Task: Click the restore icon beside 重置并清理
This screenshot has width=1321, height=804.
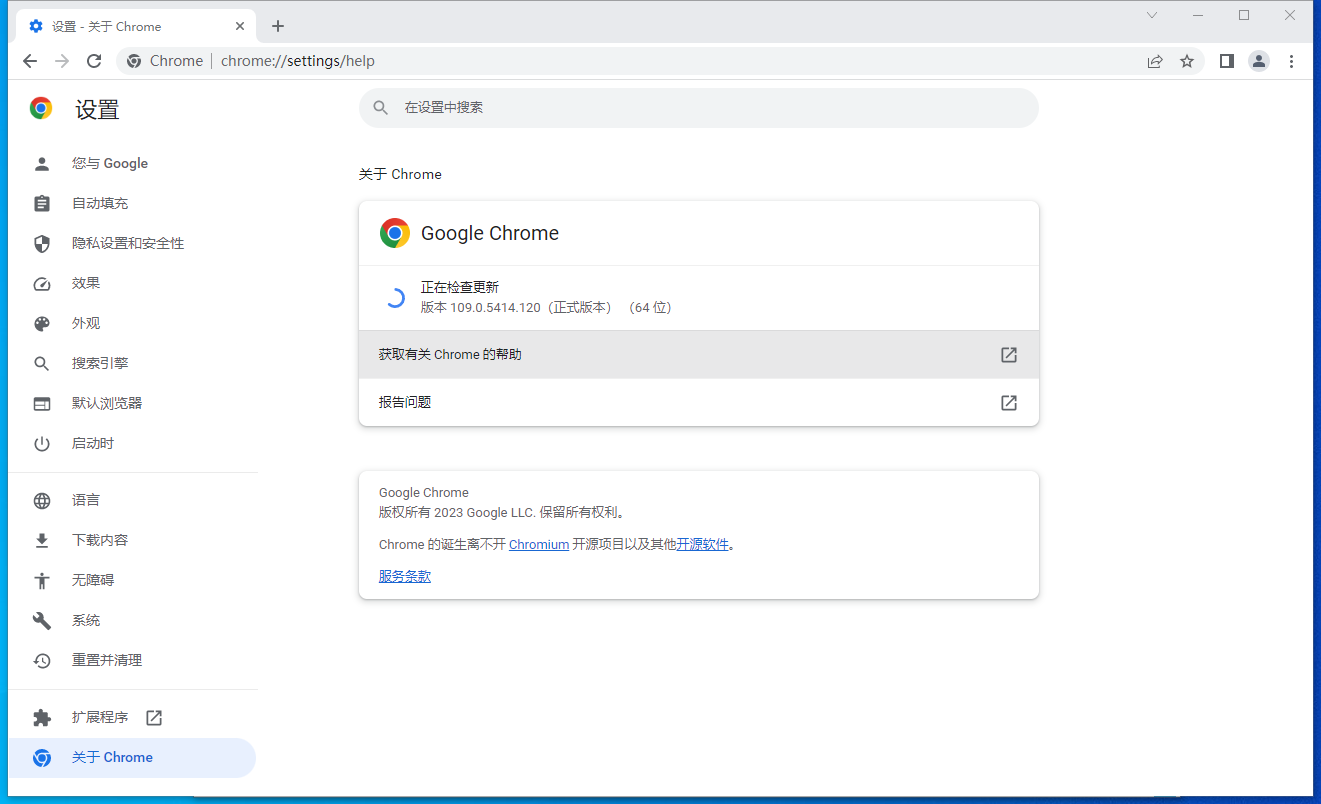Action: (41, 660)
